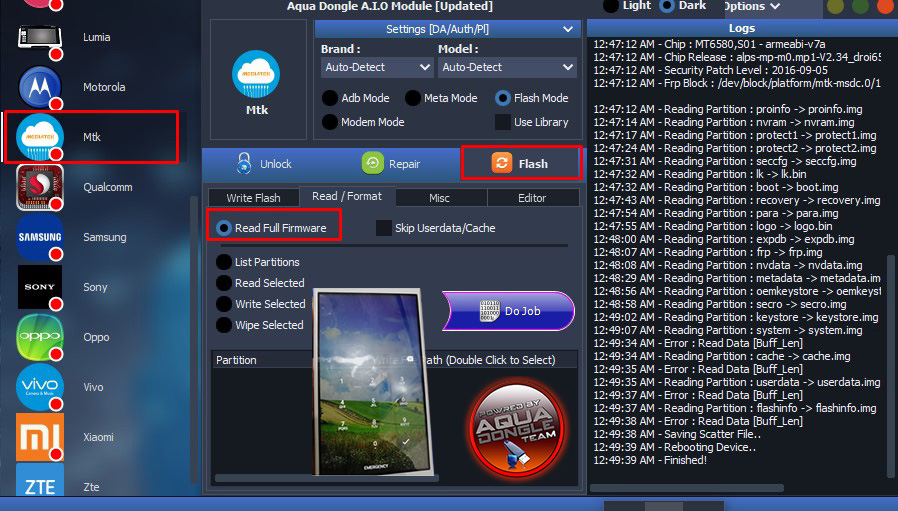Open the Unlock section tab
The height and width of the screenshot is (511, 898).
pyautogui.click(x=264, y=164)
